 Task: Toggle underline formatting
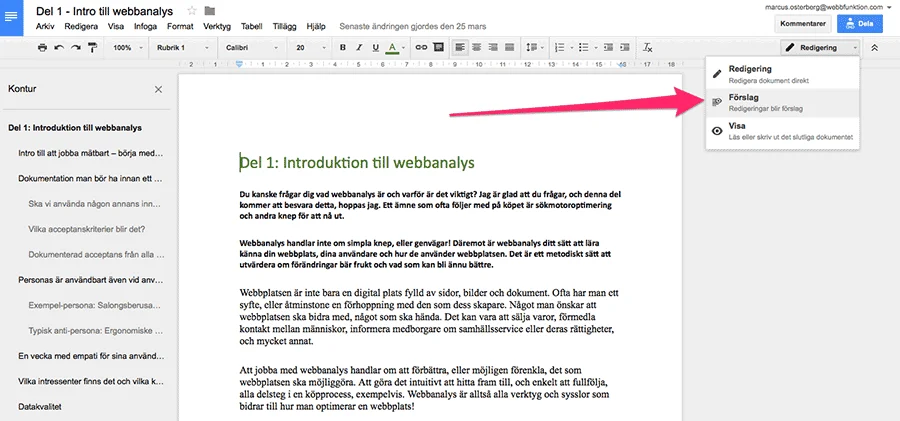376,47
